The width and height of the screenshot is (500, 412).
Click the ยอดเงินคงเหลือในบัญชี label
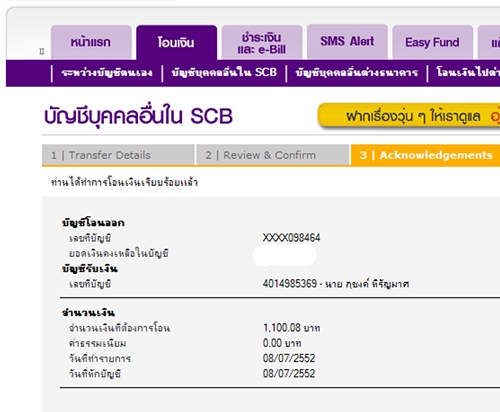118,254
